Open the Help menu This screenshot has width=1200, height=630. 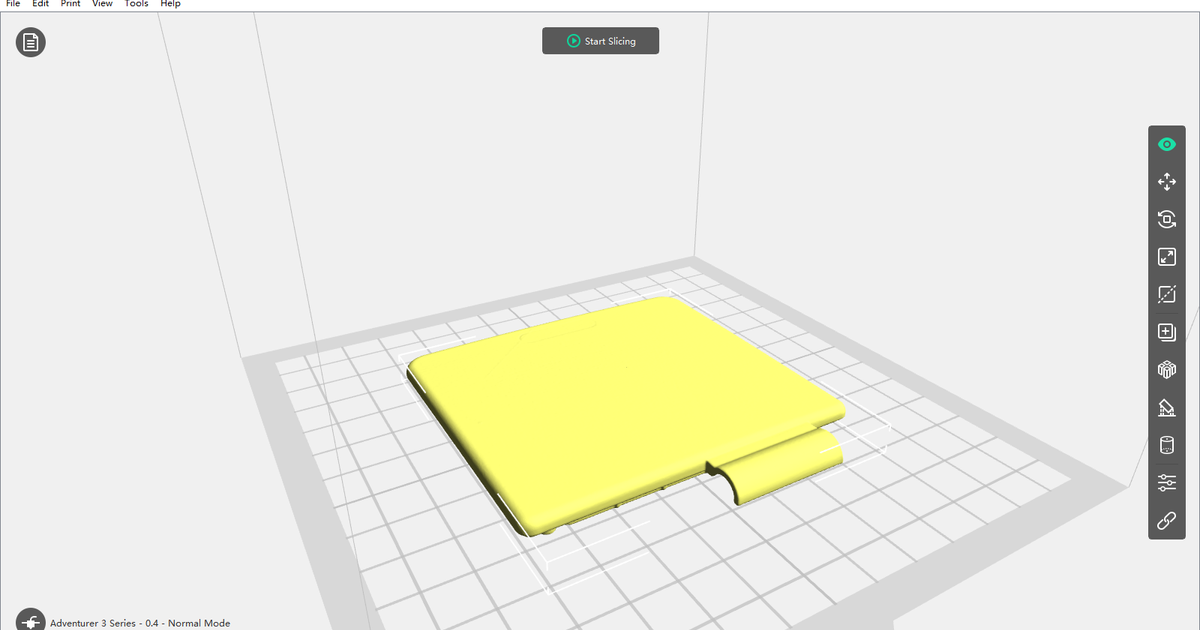tap(170, 4)
